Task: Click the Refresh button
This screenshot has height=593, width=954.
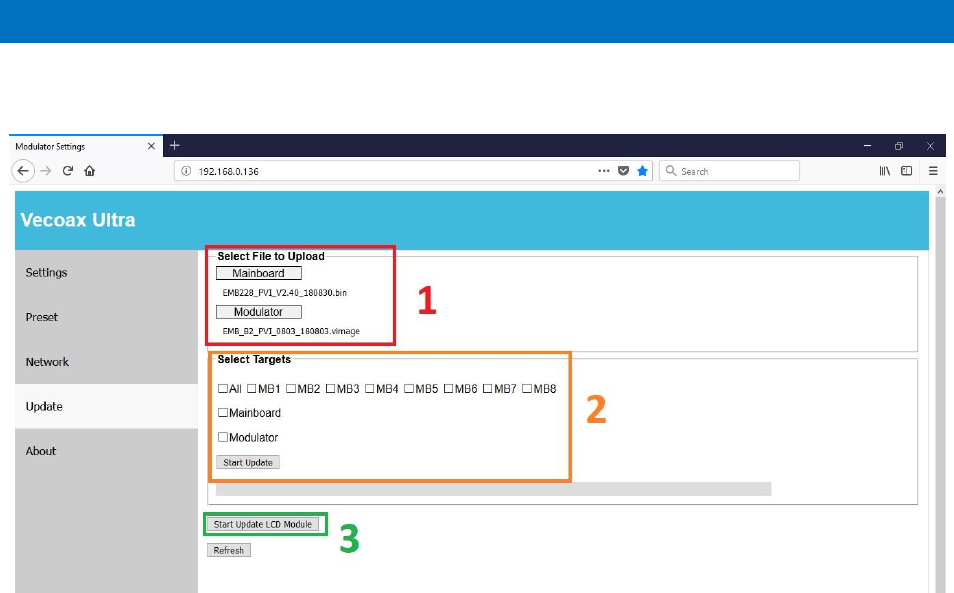Action: coord(229,550)
